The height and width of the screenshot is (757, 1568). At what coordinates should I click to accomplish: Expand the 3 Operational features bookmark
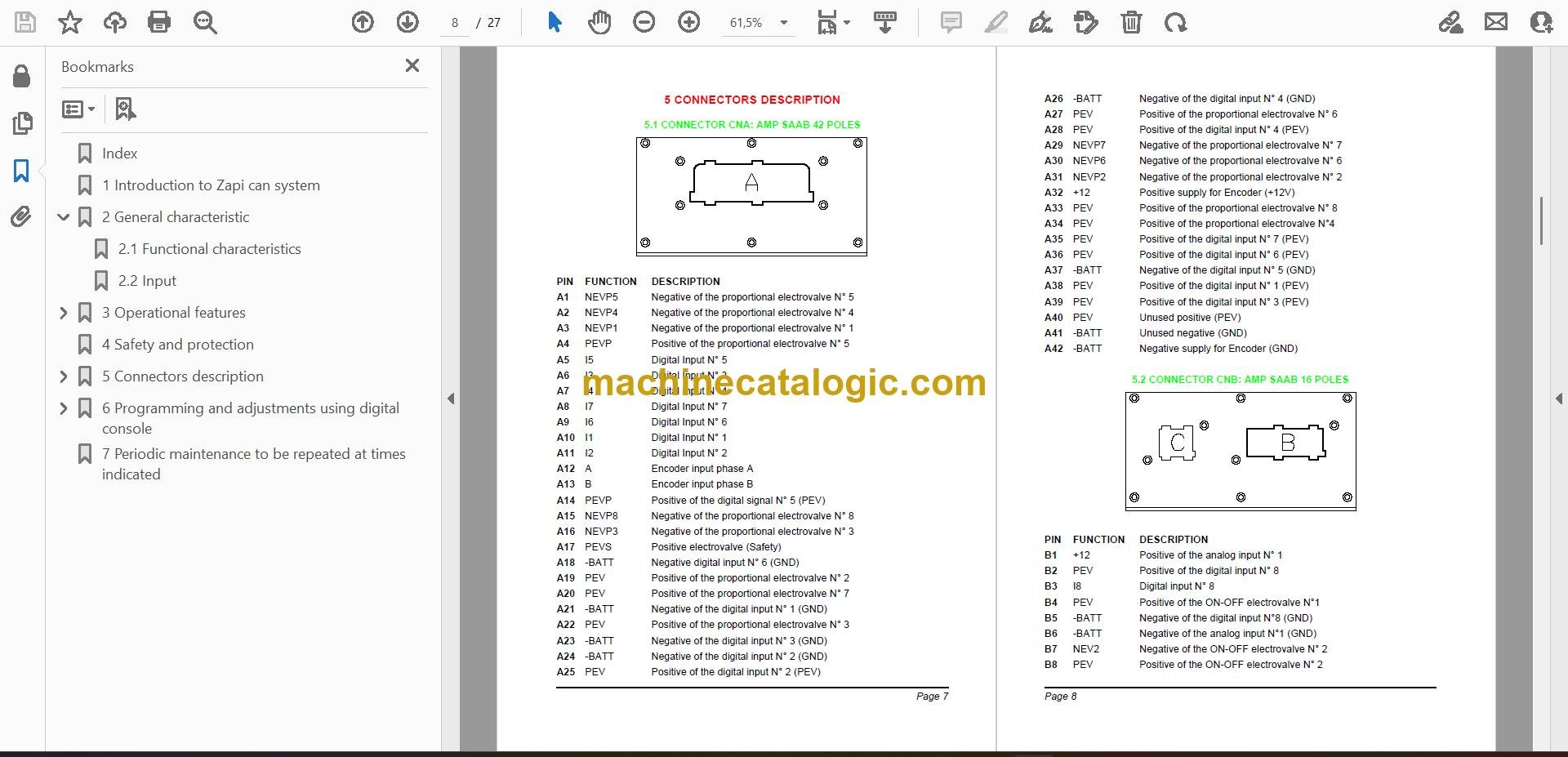(64, 313)
